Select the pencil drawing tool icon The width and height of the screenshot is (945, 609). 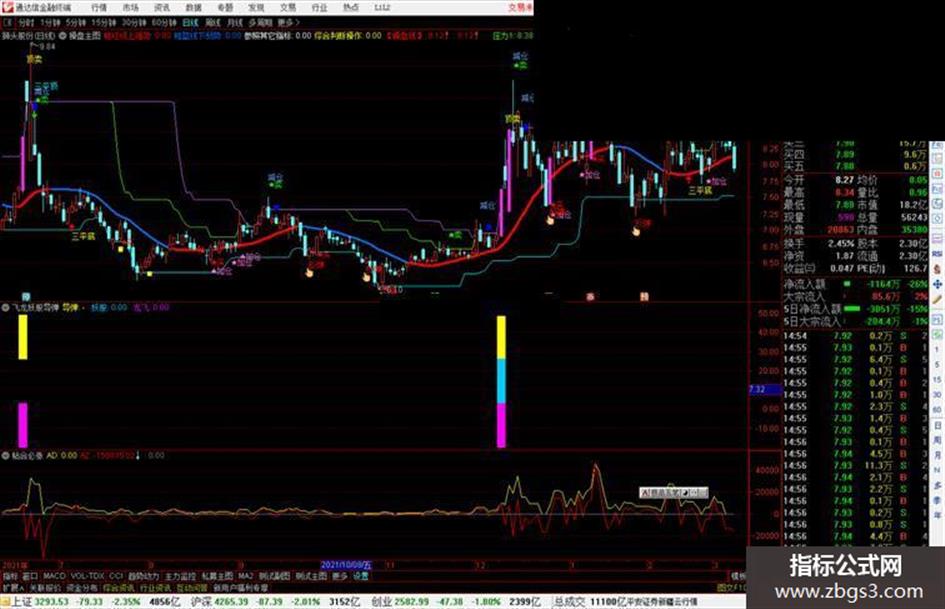pyautogui.click(x=937, y=298)
